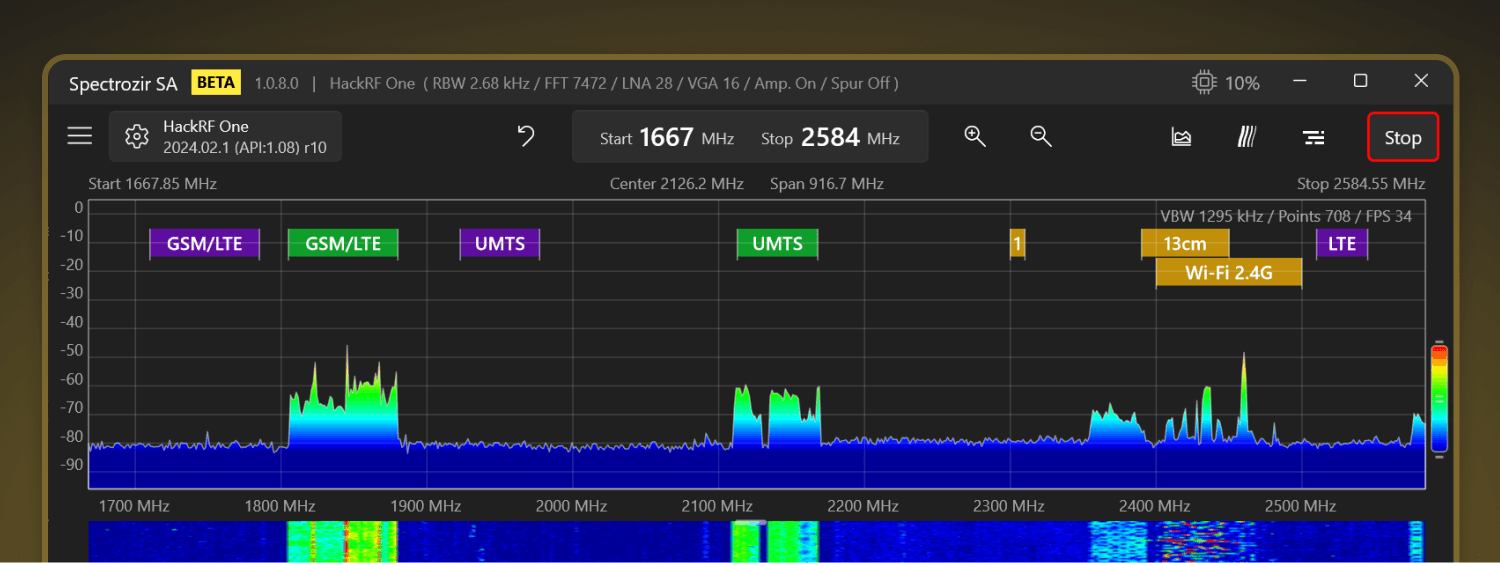Adjust the waterfall color level slider
1500x563 pixels.
[1439, 398]
